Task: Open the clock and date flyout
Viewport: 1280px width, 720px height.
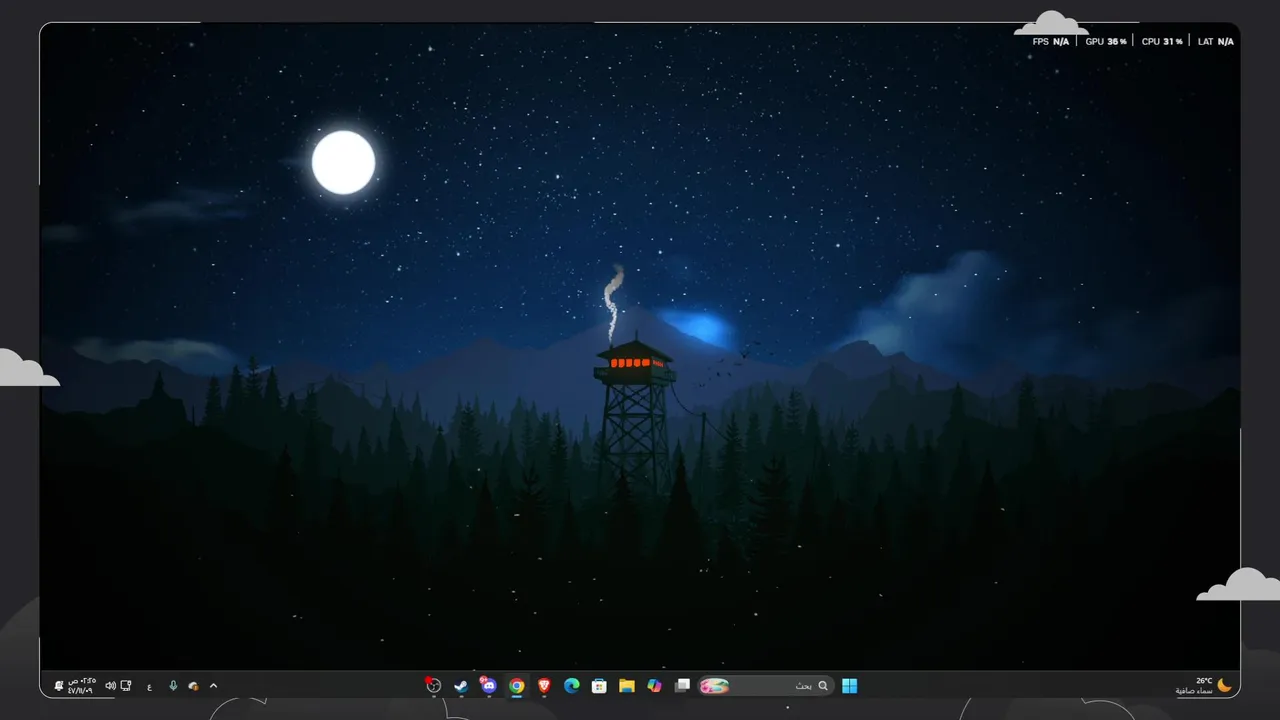Action: click(x=81, y=686)
